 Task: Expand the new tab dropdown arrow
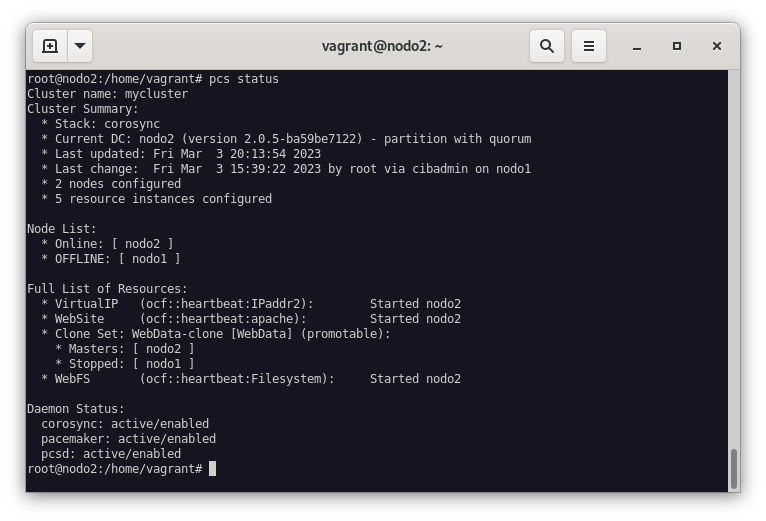click(80, 46)
